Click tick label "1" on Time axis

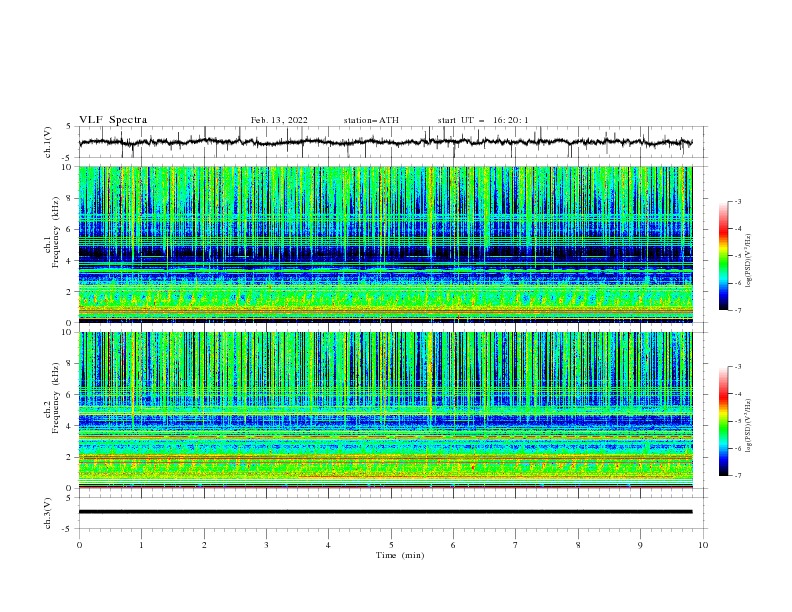[x=141, y=545]
